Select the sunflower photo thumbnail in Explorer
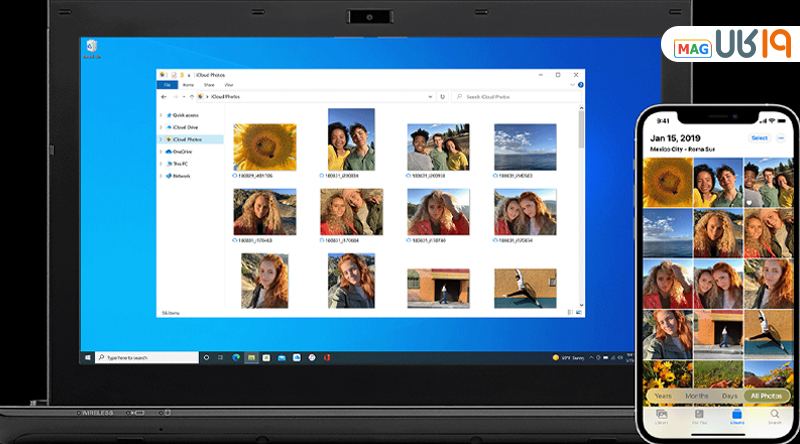Viewport: 800px width, 444px height. (x=264, y=147)
